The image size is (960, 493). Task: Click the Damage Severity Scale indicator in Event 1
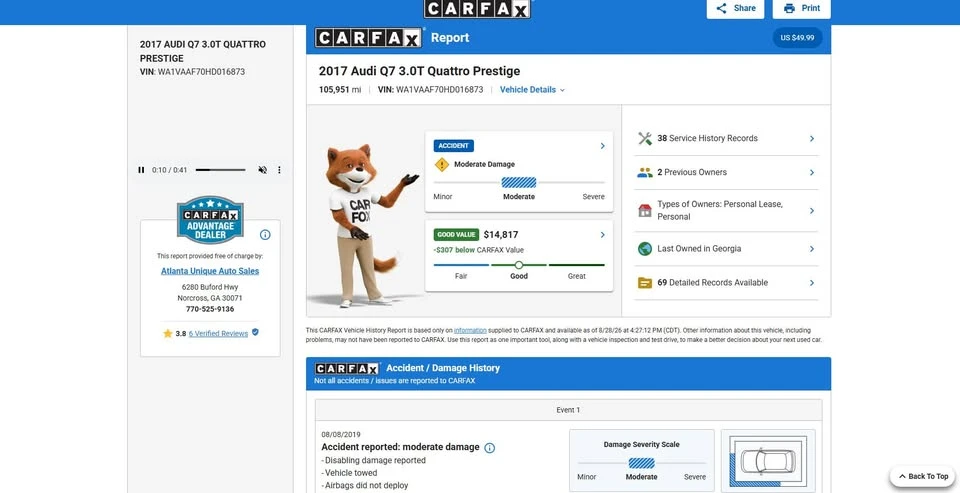(x=641, y=463)
